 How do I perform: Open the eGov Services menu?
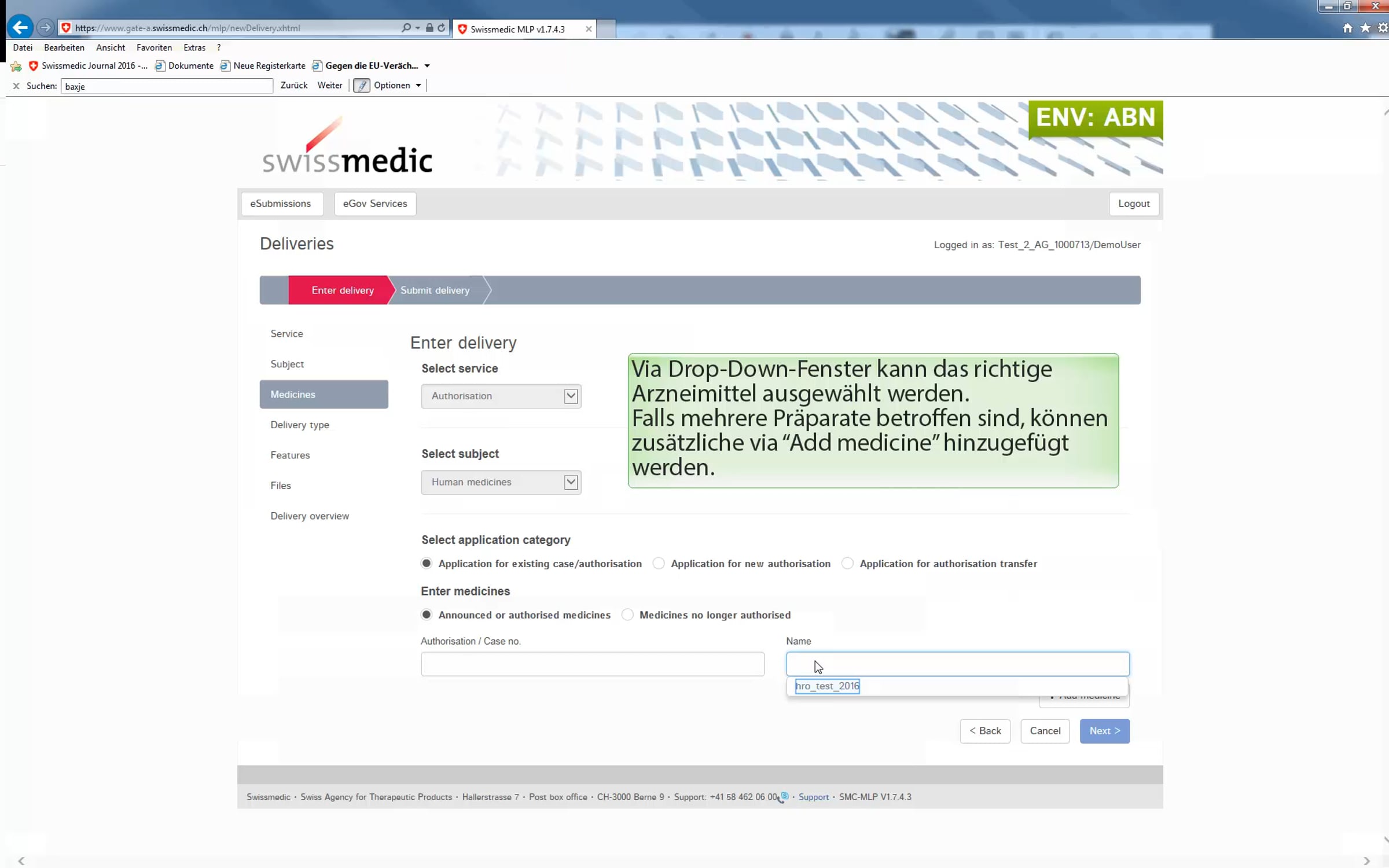point(375,204)
